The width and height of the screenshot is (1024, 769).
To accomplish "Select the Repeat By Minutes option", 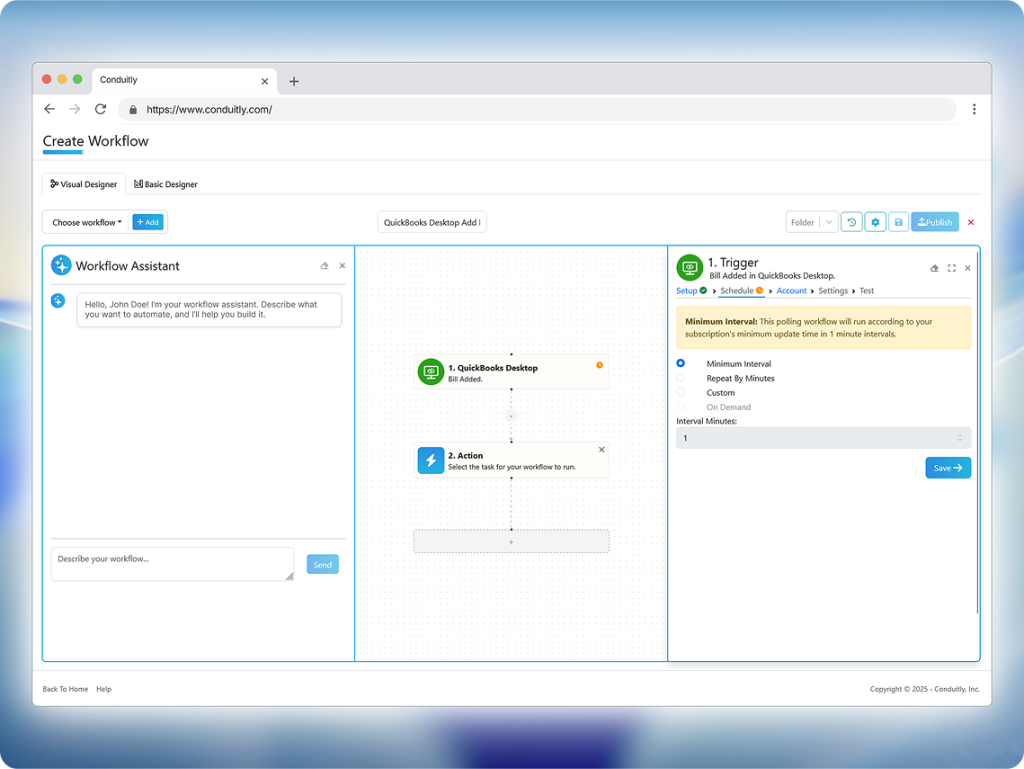I will (x=681, y=378).
